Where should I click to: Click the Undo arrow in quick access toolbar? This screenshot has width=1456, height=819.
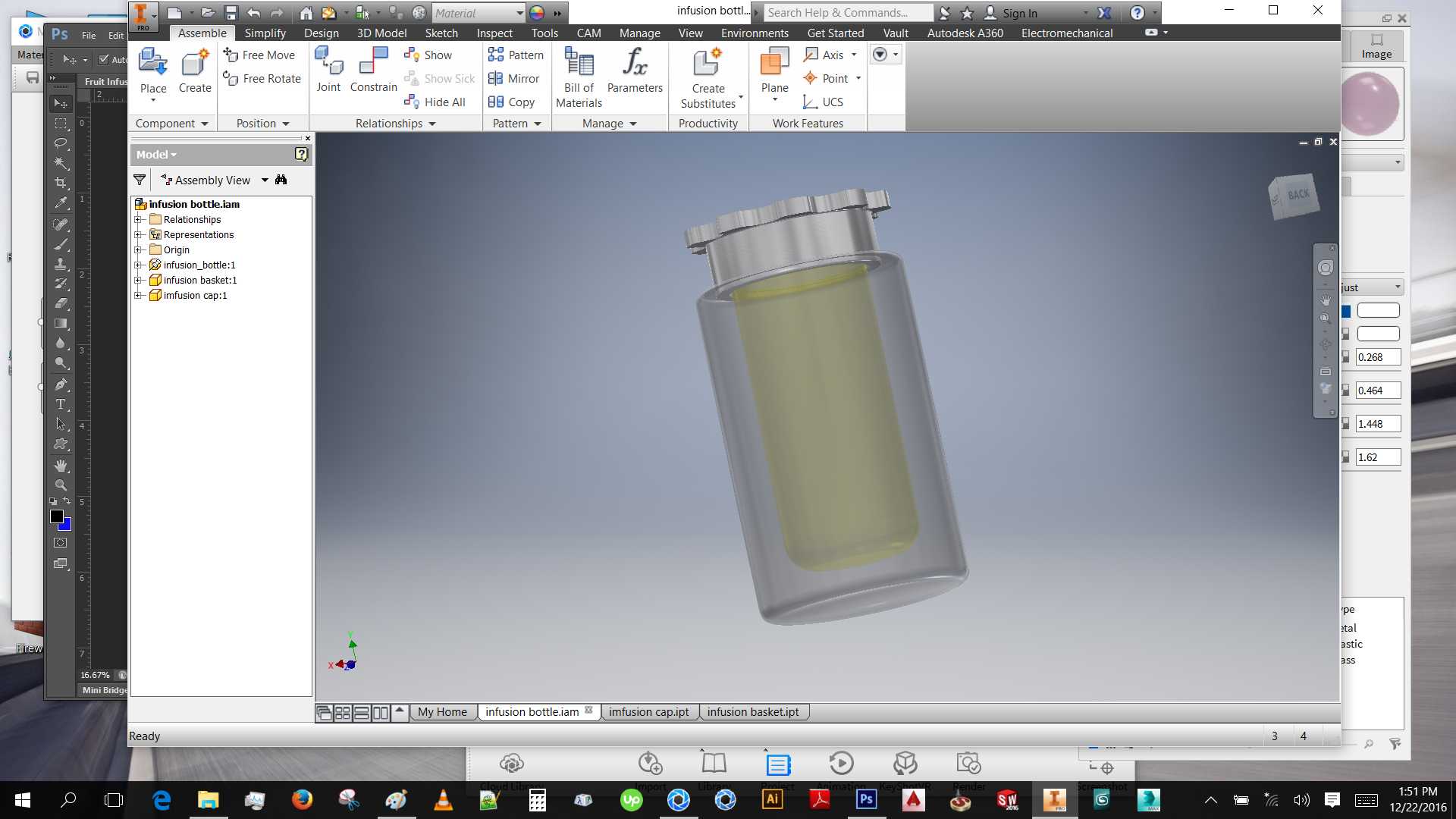[253, 13]
